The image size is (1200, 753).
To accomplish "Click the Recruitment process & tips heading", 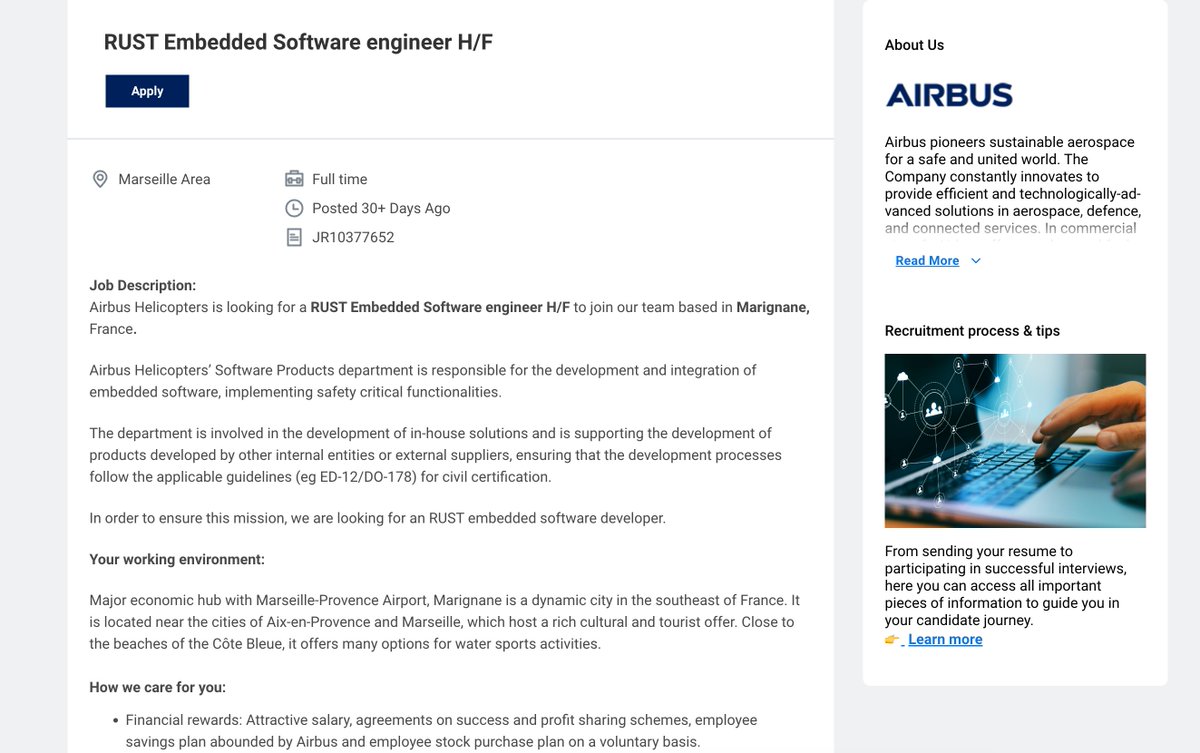I will click(972, 331).
